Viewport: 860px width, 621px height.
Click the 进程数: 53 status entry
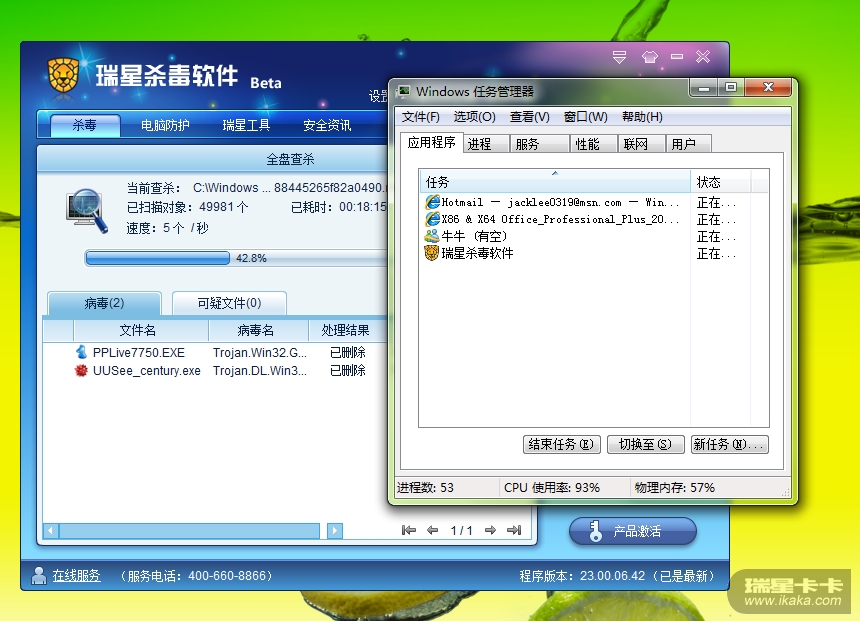click(426, 487)
